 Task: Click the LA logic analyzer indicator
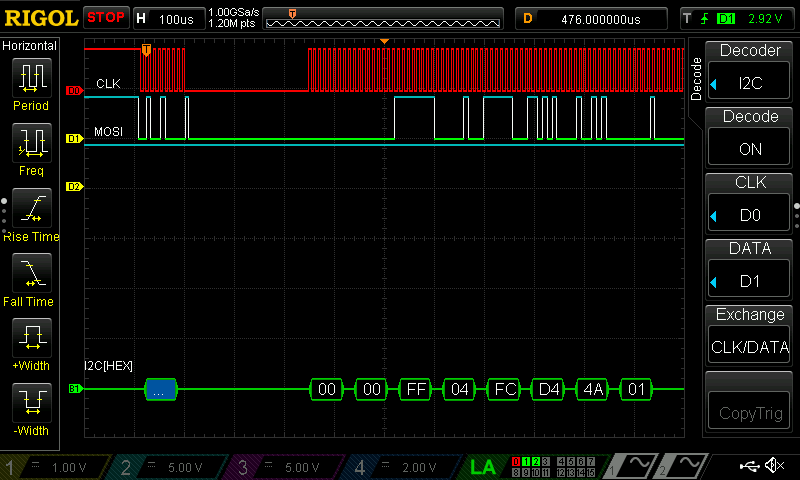click(483, 467)
